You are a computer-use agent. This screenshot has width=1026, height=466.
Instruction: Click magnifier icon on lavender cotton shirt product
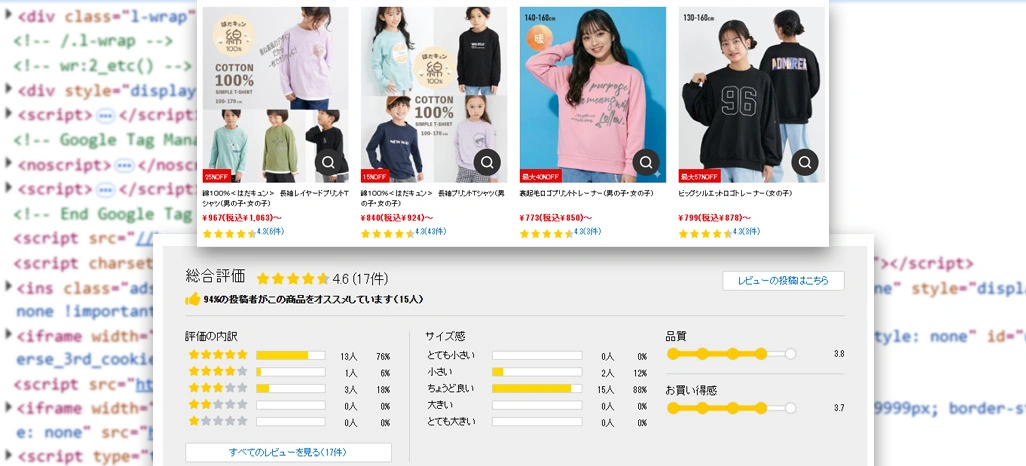pos(328,162)
